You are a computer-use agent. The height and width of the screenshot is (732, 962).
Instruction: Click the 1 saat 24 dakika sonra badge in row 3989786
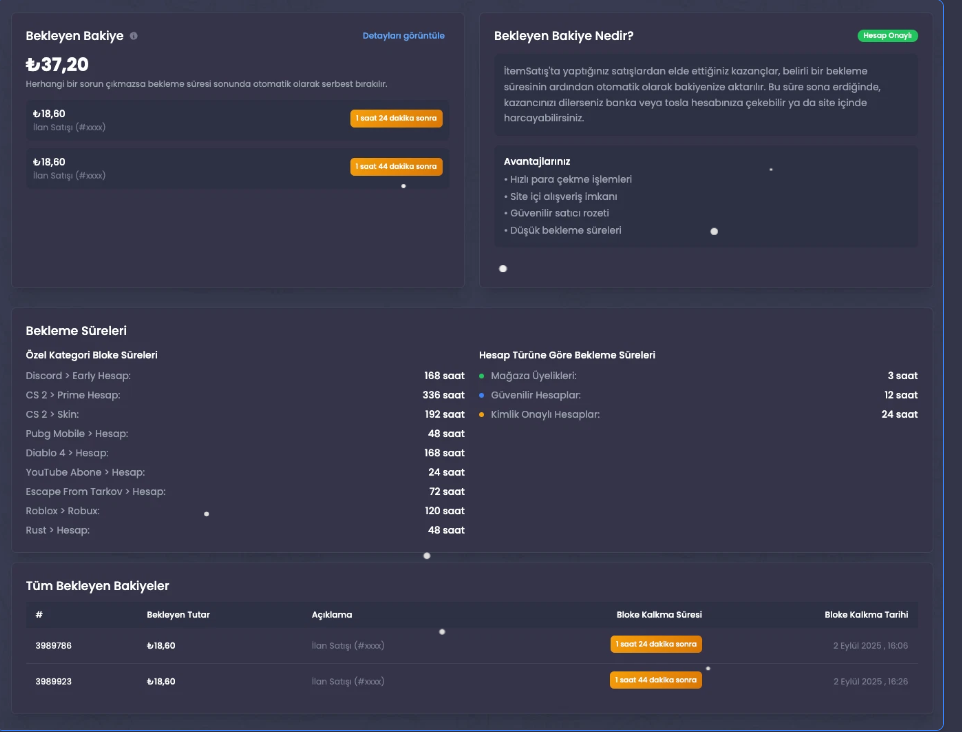(x=656, y=644)
